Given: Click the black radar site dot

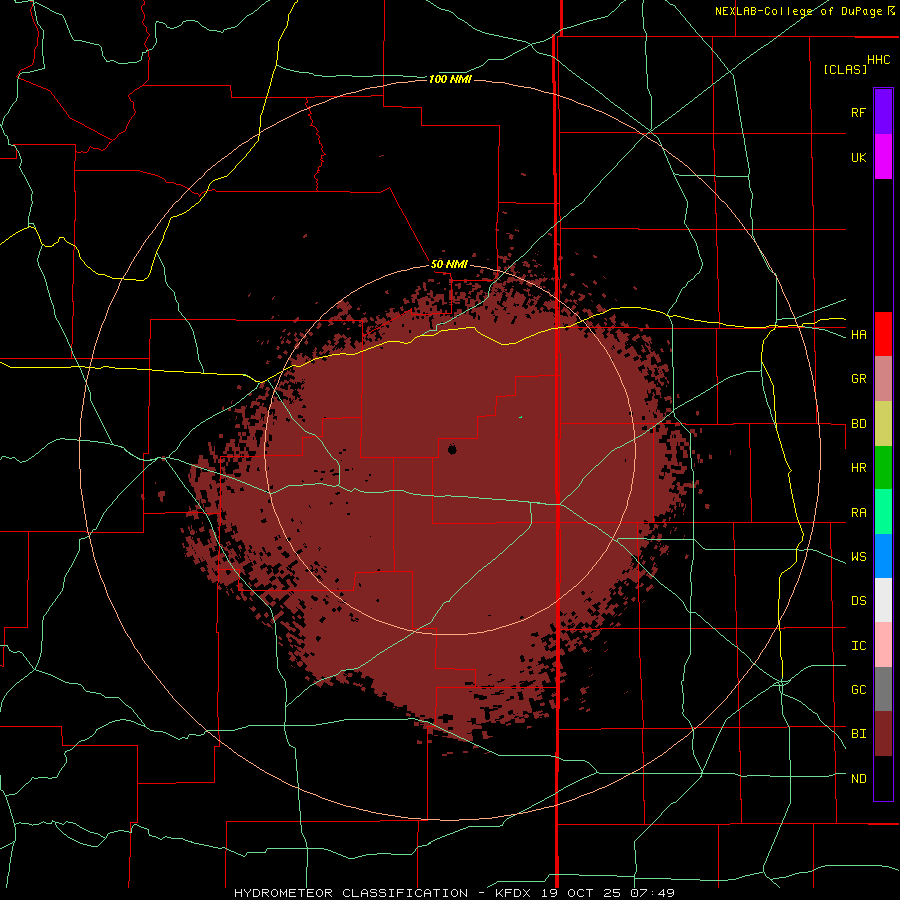Looking at the screenshot, I should [452, 449].
